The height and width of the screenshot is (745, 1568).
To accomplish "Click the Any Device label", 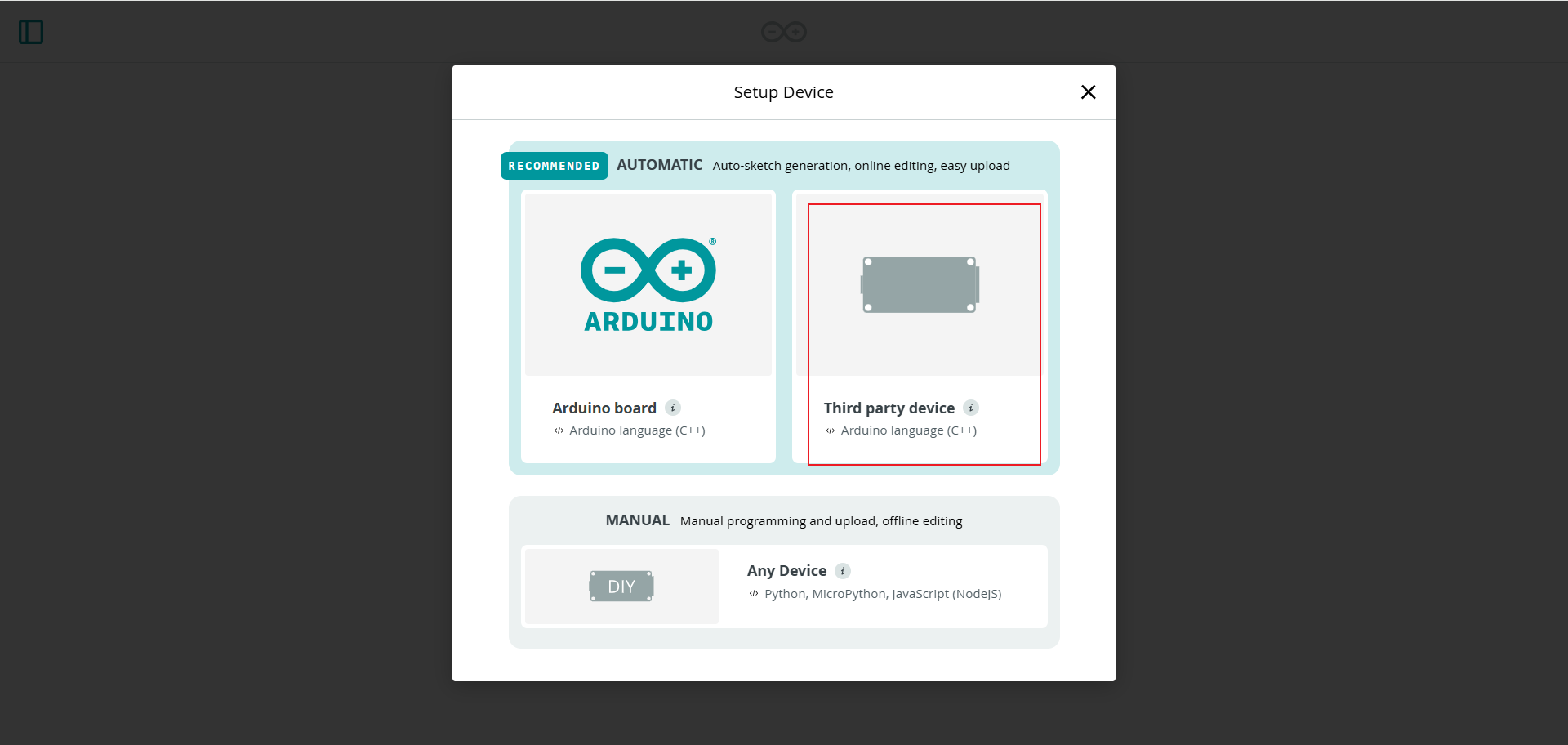I will pyautogui.click(x=786, y=571).
